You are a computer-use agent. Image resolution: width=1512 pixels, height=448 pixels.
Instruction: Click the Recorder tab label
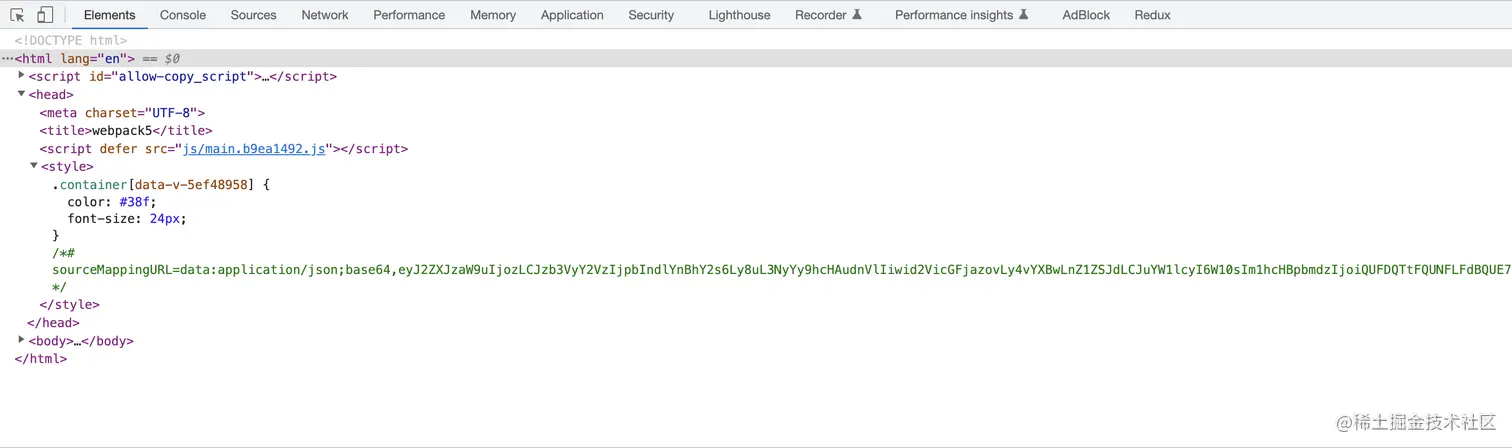(x=821, y=15)
